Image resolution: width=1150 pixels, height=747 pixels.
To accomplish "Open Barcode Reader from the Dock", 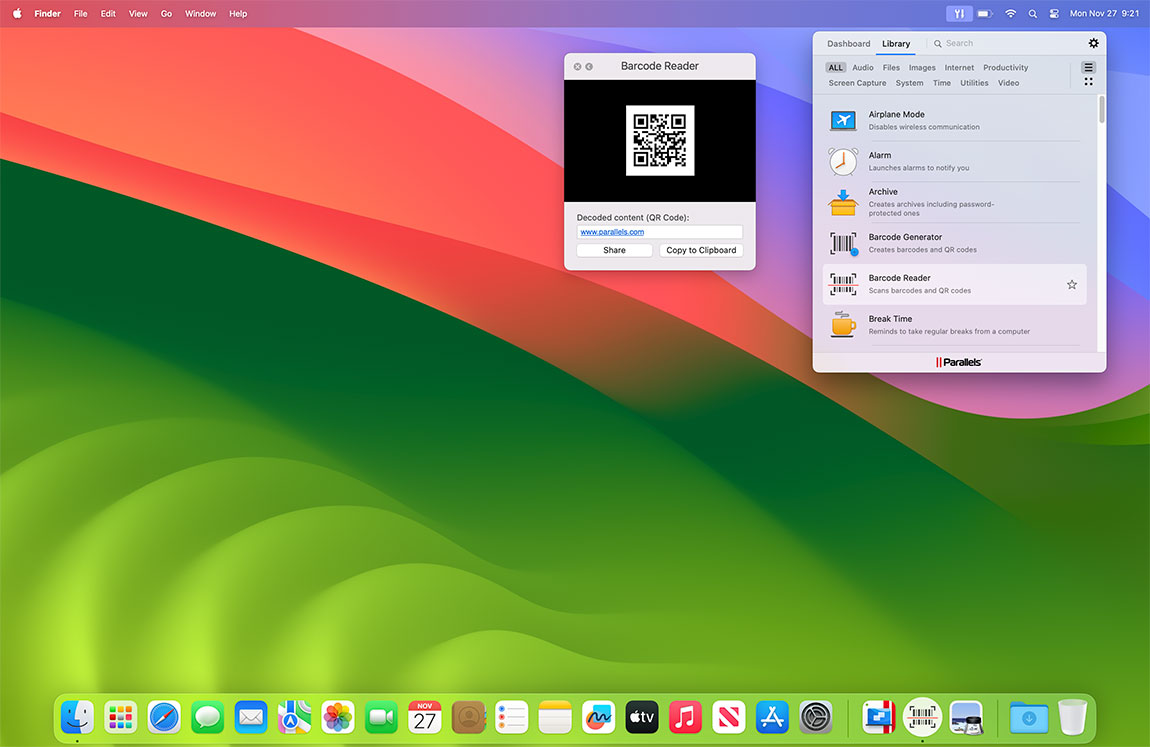I will 921,717.
